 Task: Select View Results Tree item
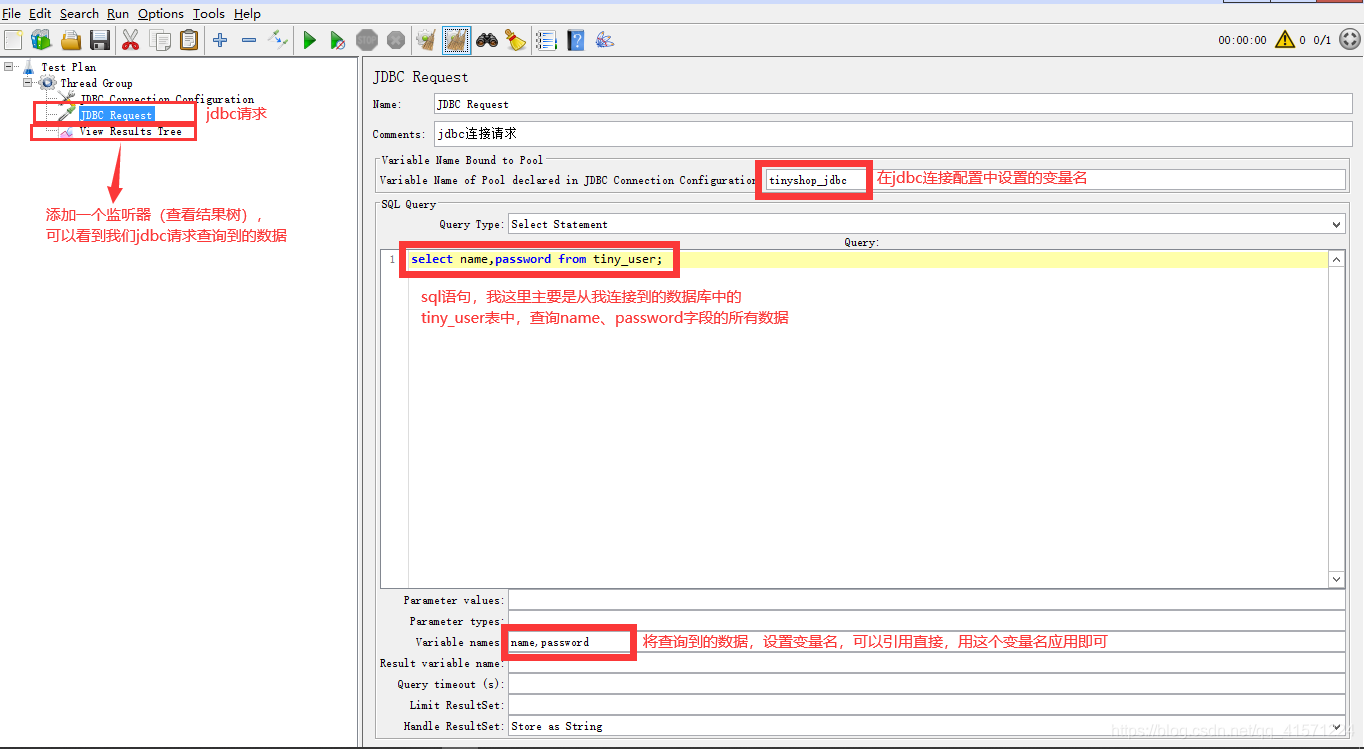click(130, 131)
